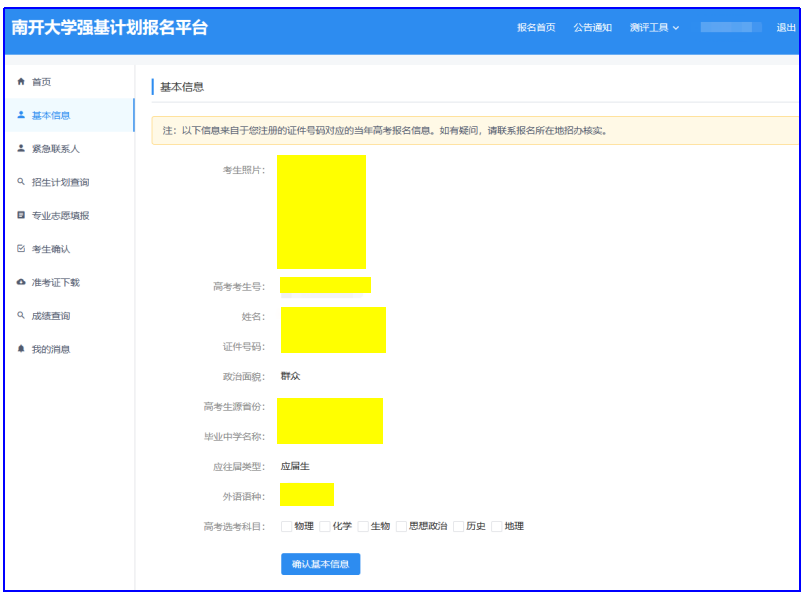Click the 应届生 value text
804x597 pixels.
(295, 466)
